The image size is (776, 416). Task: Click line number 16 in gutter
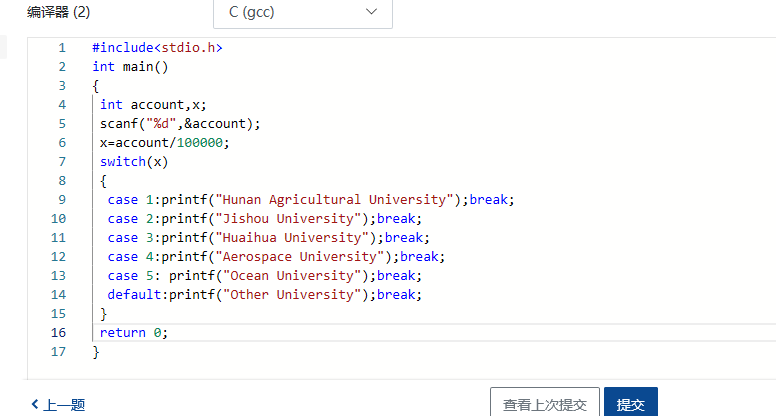[58, 333]
